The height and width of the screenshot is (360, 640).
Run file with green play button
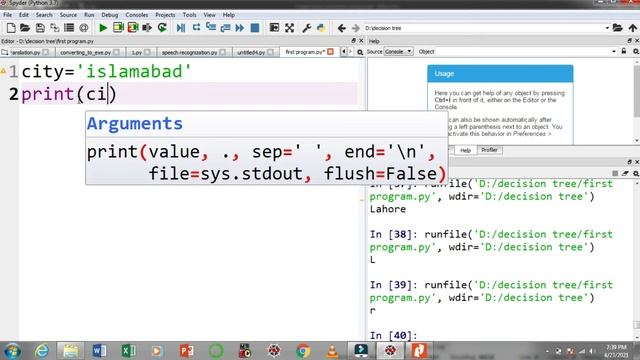pyautogui.click(x=103, y=28)
